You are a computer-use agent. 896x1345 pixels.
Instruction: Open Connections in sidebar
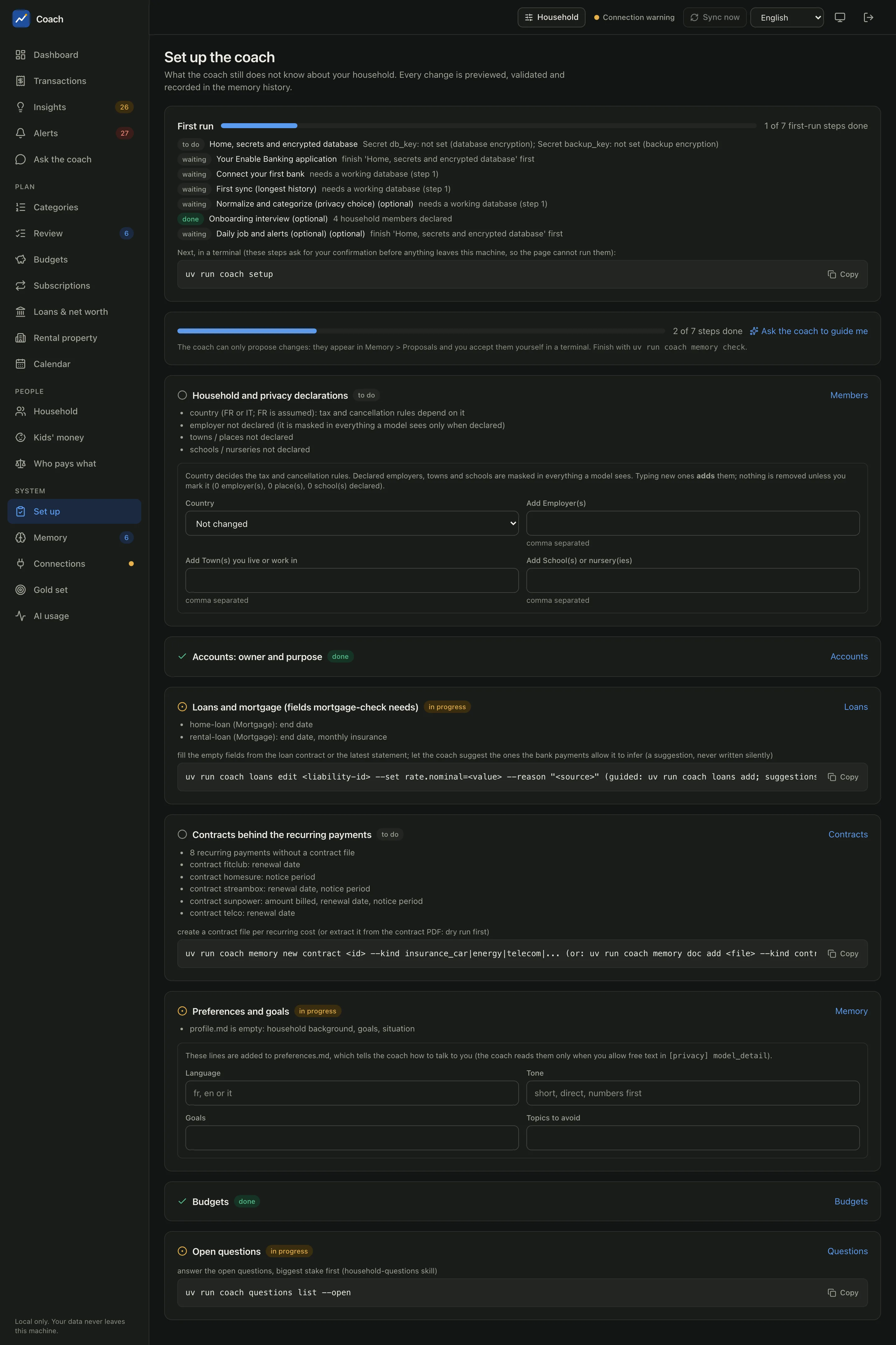pyautogui.click(x=74, y=564)
